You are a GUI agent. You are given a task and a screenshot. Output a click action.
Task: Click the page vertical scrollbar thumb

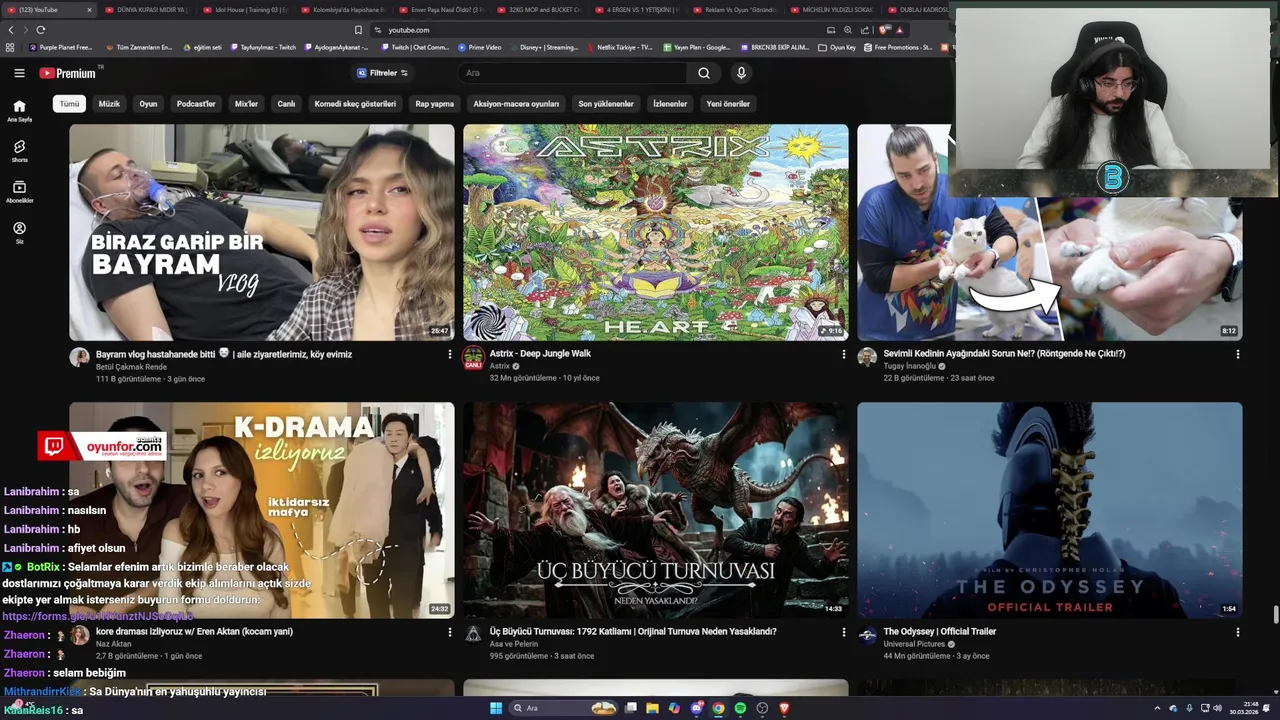point(1275,614)
